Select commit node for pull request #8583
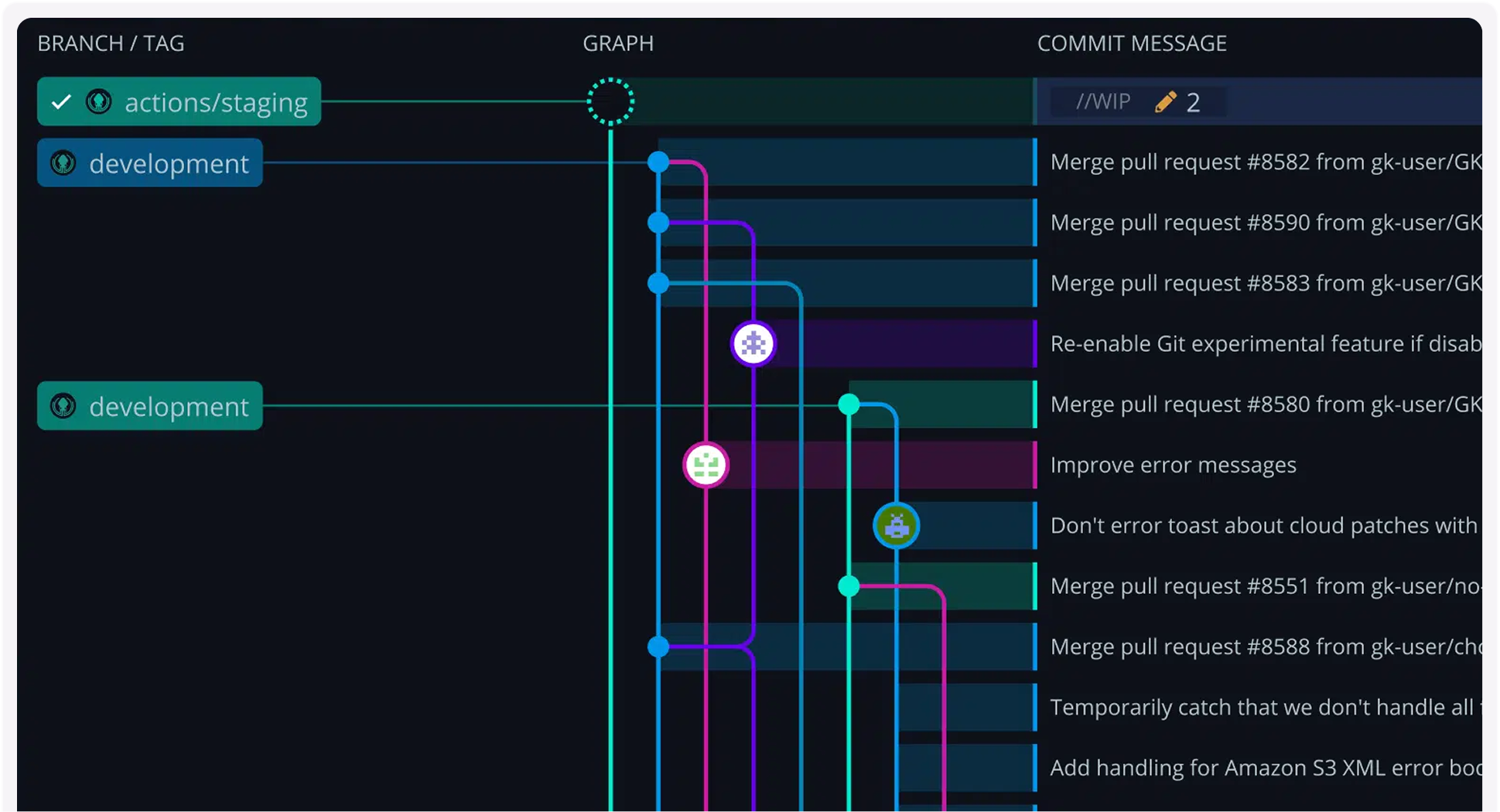Screen dimensions: 1500x812 point(658,283)
